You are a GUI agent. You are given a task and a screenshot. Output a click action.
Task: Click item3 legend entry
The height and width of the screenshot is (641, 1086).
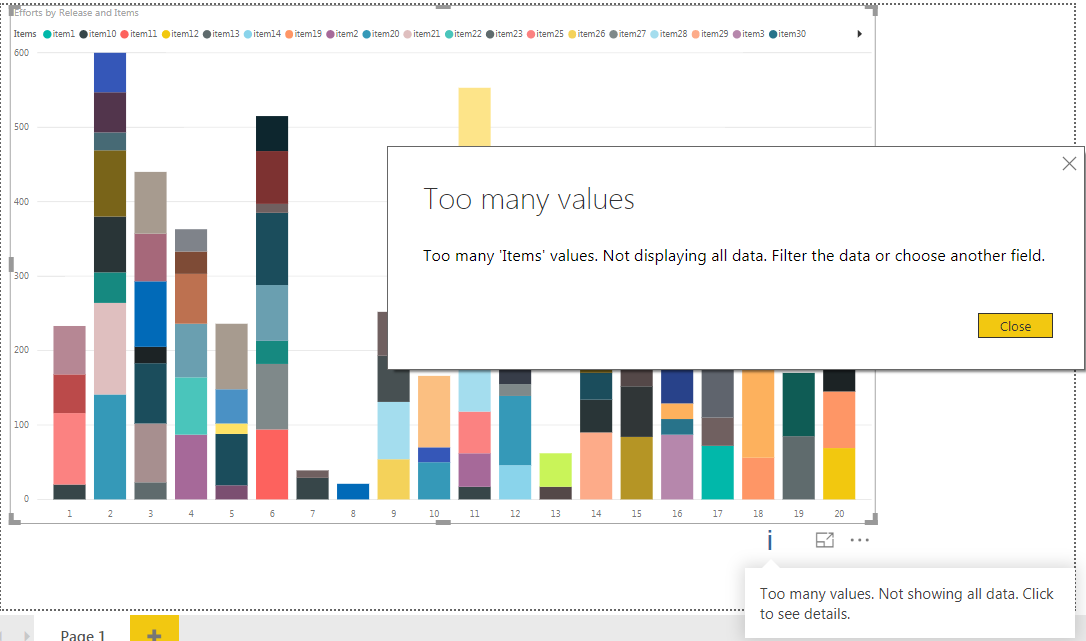click(749, 34)
